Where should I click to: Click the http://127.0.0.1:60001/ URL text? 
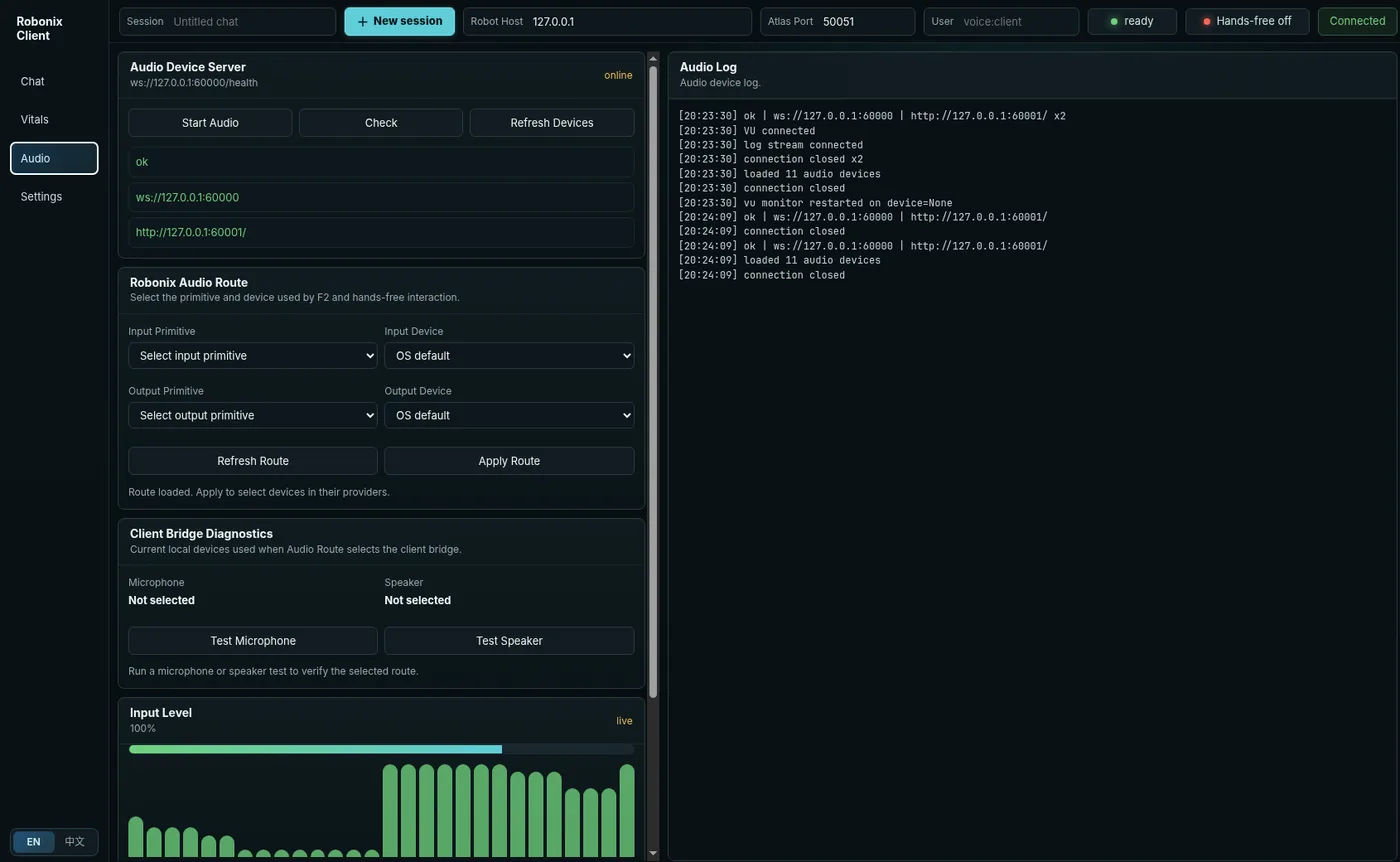[x=381, y=232]
